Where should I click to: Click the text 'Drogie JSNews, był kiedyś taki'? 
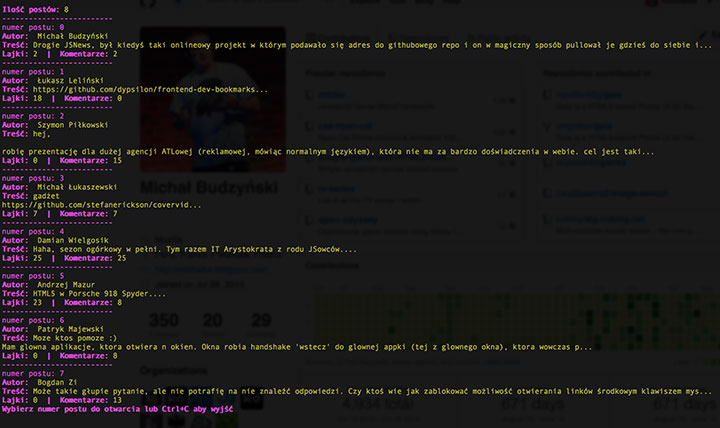point(99,45)
